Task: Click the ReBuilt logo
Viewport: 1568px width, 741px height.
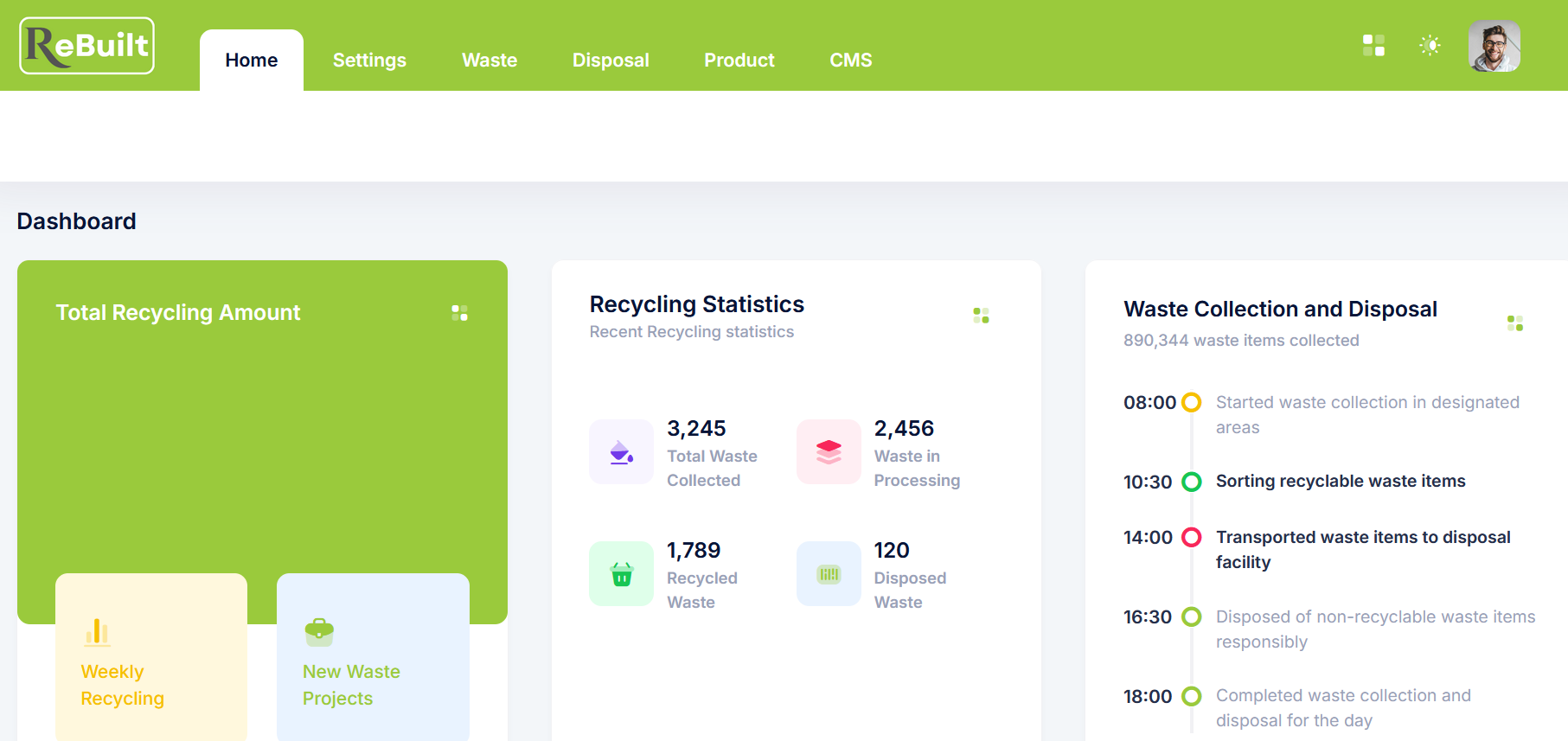Action: [x=86, y=46]
